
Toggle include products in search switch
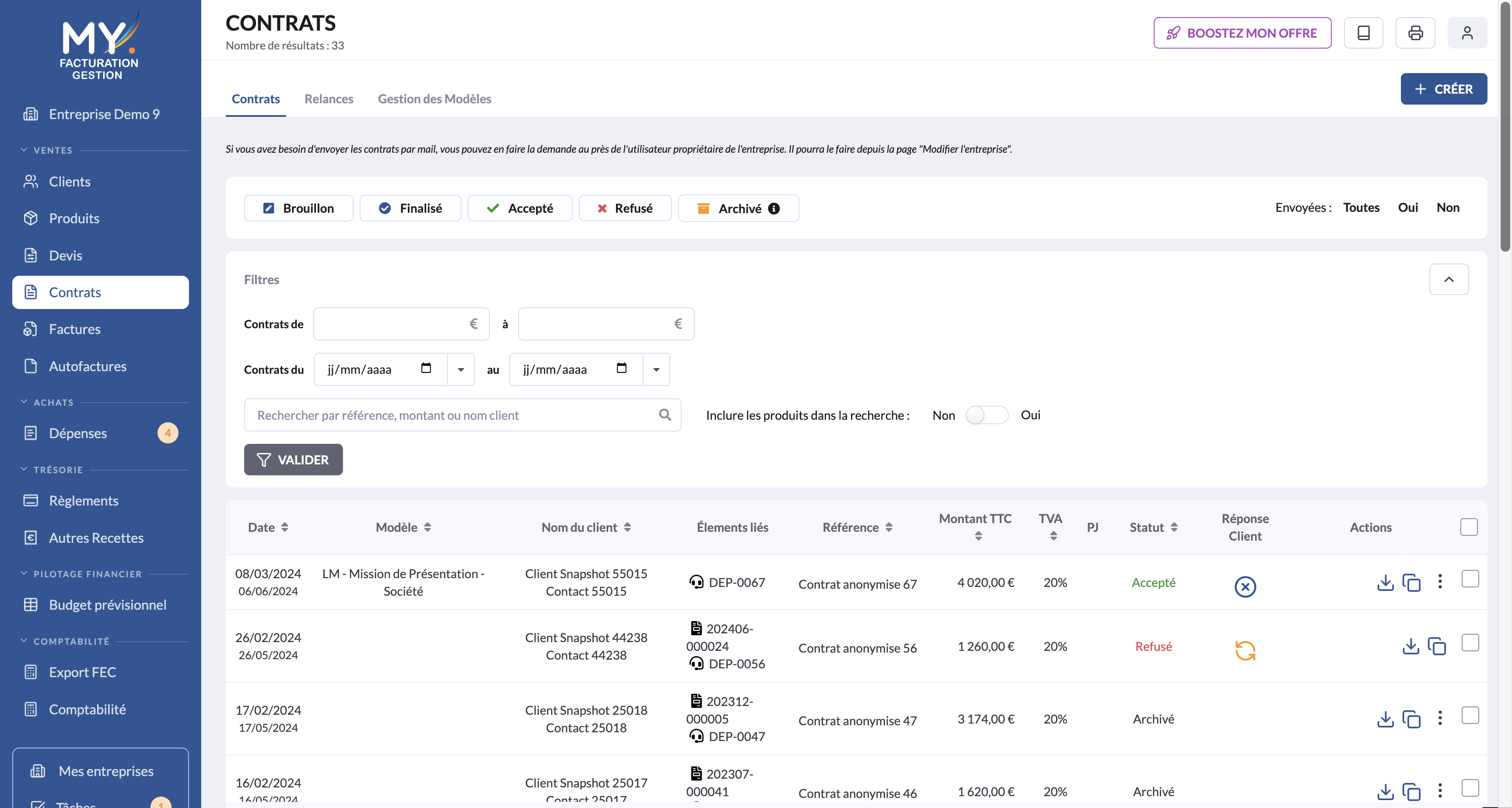[987, 415]
